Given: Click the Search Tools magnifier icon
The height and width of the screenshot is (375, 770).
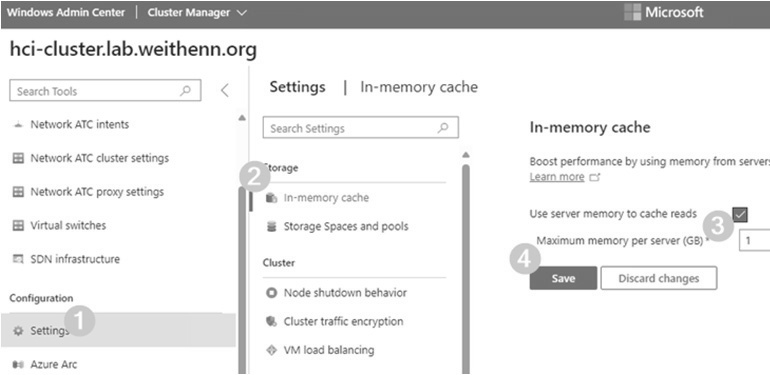Looking at the screenshot, I should [186, 91].
